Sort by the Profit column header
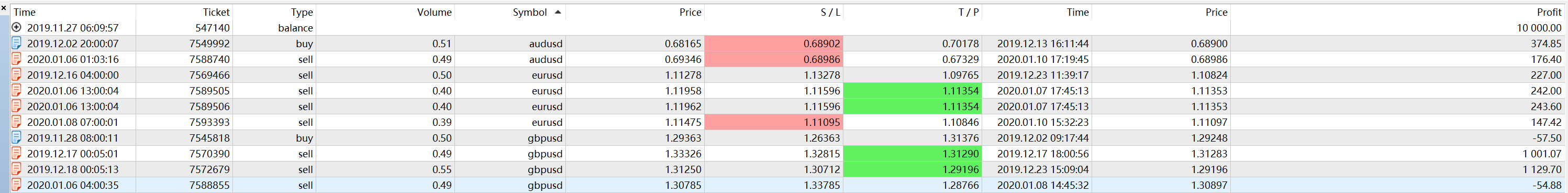1568x193 pixels. pyautogui.click(x=1549, y=12)
